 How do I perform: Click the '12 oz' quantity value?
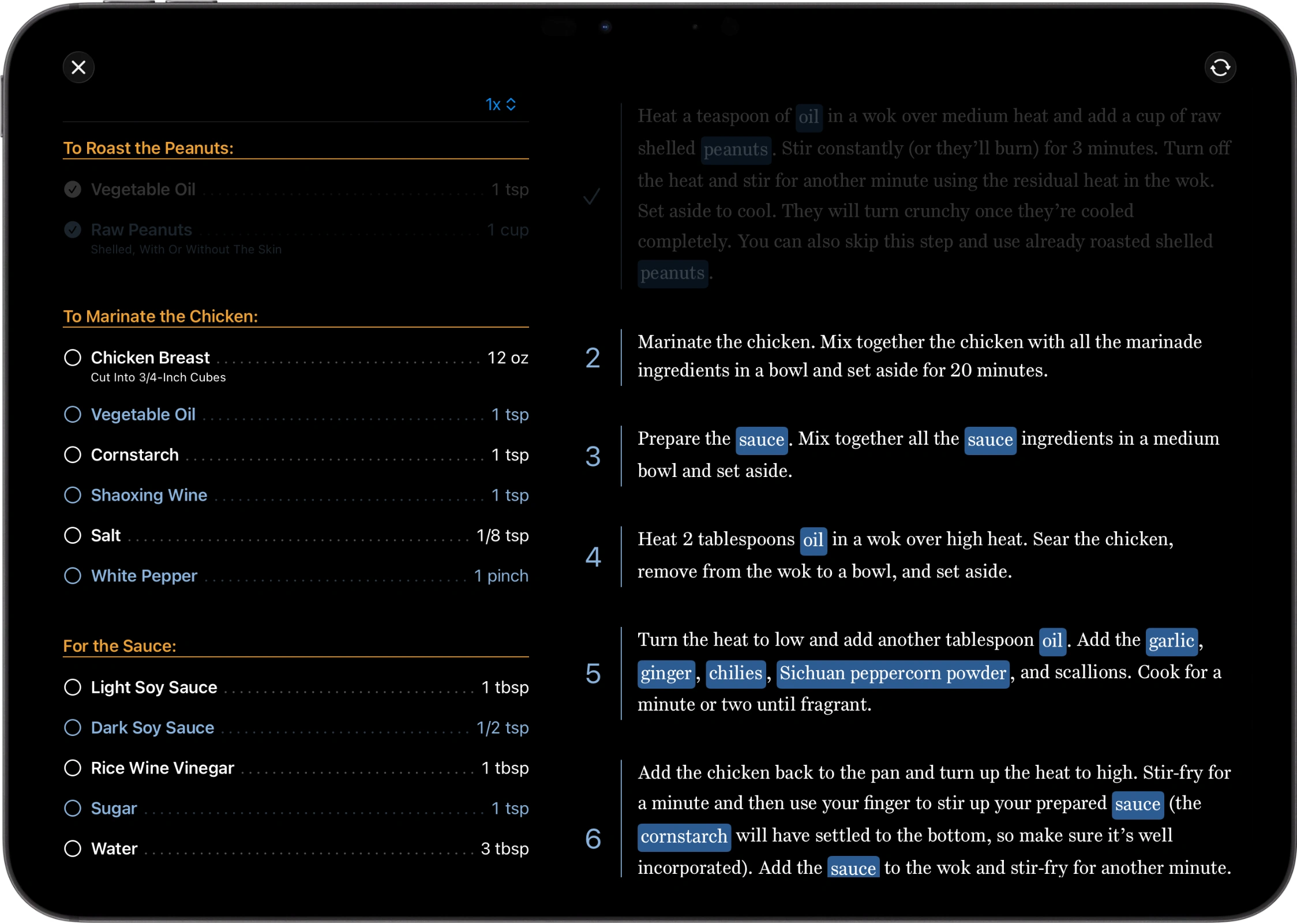tap(508, 358)
